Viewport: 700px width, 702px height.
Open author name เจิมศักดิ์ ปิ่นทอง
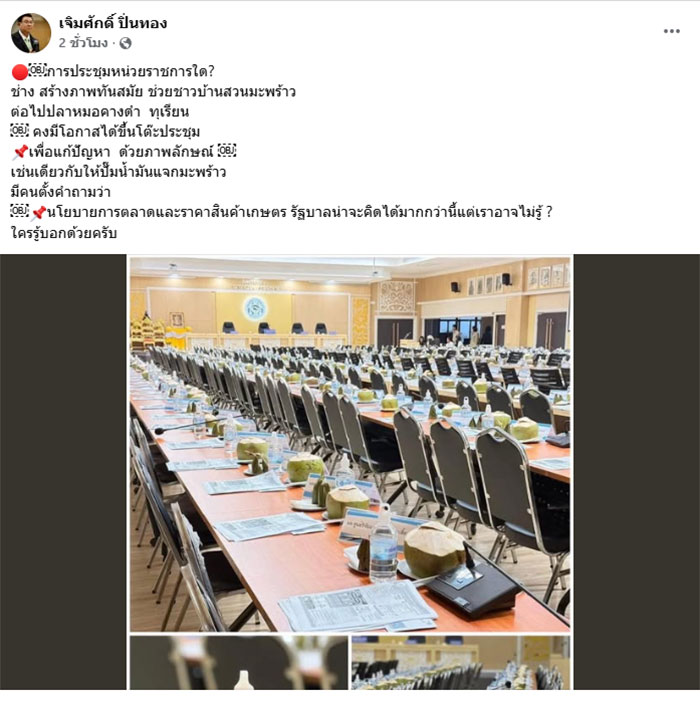(x=113, y=23)
